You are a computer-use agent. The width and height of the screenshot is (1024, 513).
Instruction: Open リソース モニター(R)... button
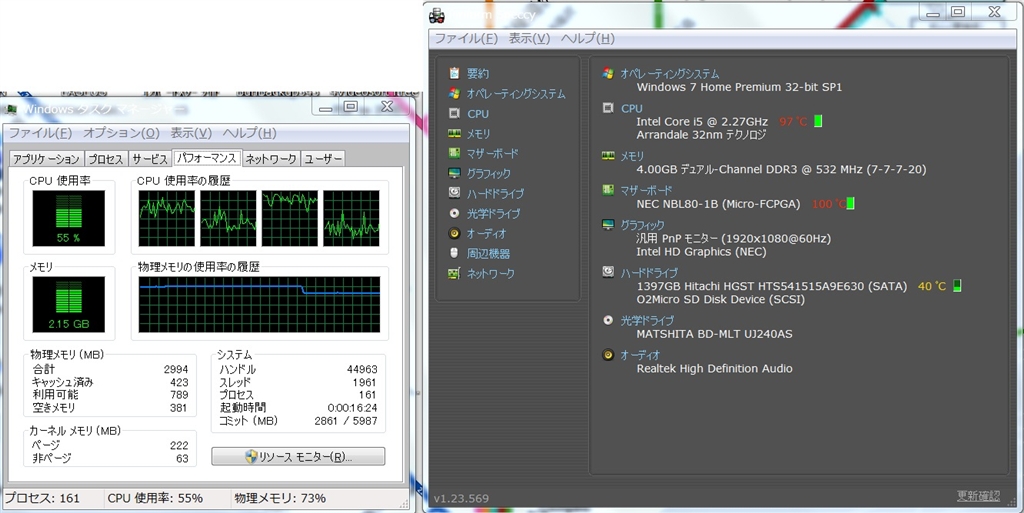[x=298, y=456]
